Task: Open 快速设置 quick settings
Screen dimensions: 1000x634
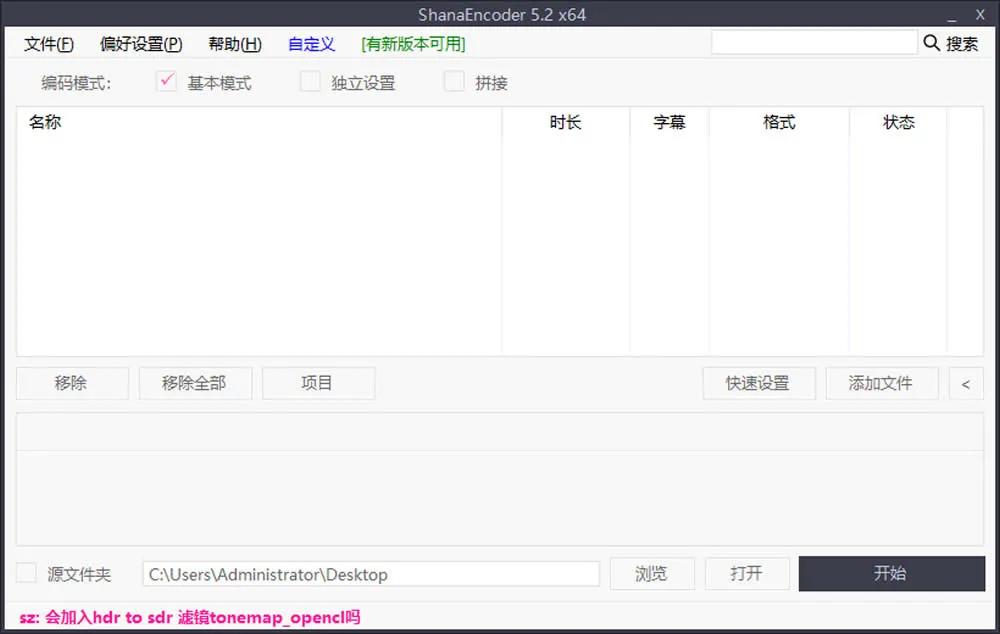Action: click(x=758, y=383)
